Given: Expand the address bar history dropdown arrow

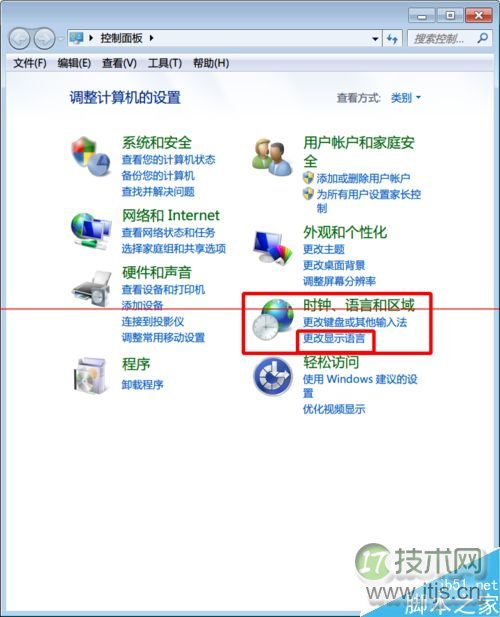Looking at the screenshot, I should tap(375, 39).
